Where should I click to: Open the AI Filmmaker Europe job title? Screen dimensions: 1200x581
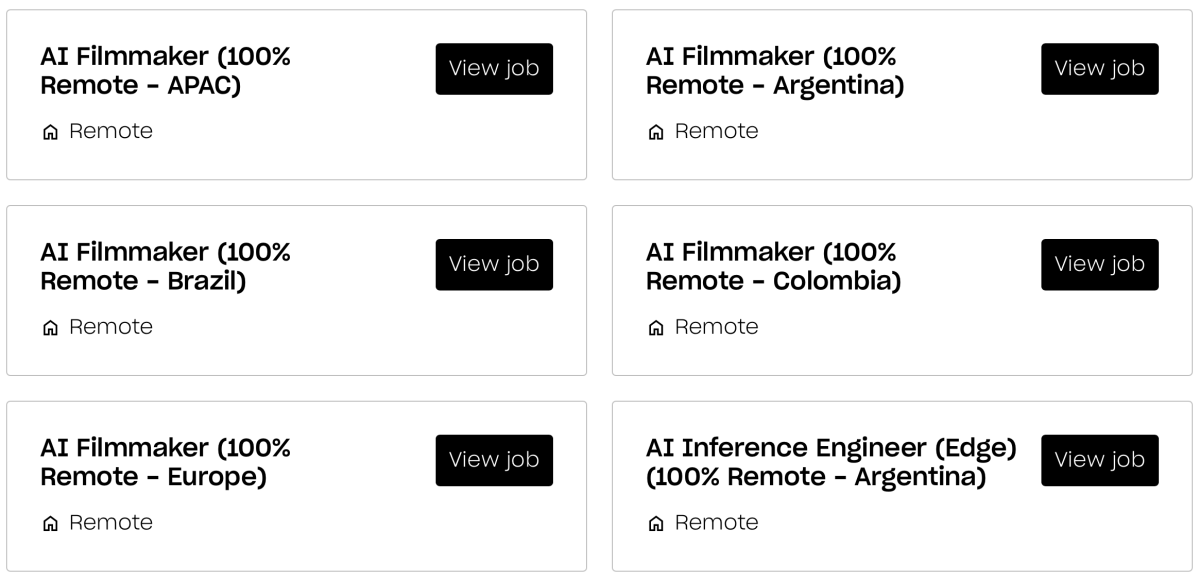point(165,463)
